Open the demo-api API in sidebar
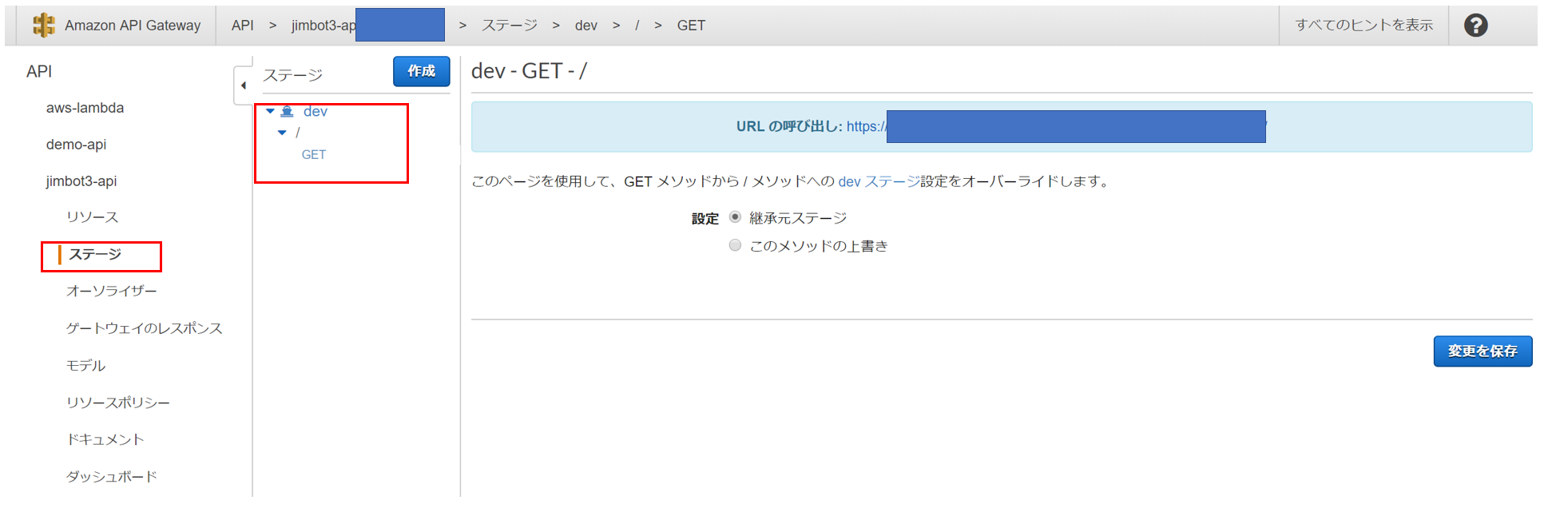 point(76,145)
